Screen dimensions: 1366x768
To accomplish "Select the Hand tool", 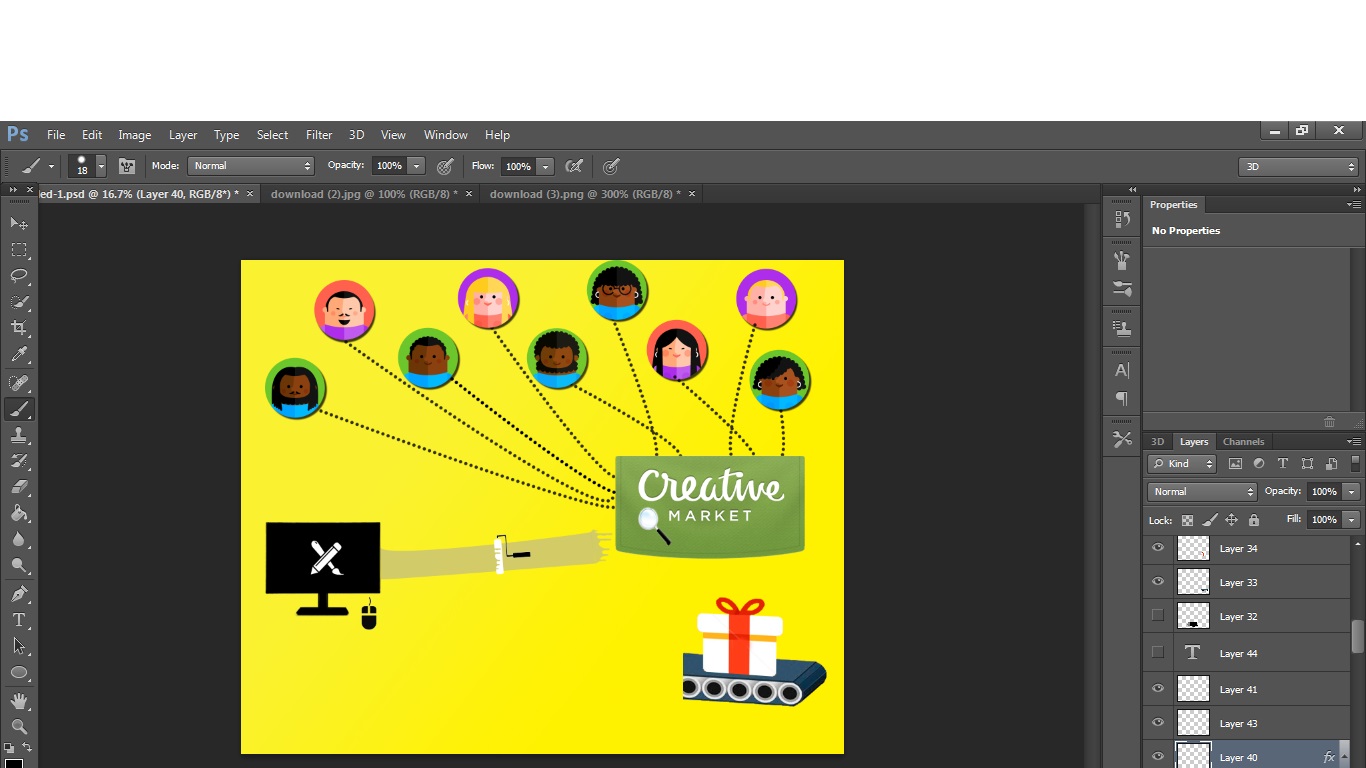I will pos(19,701).
